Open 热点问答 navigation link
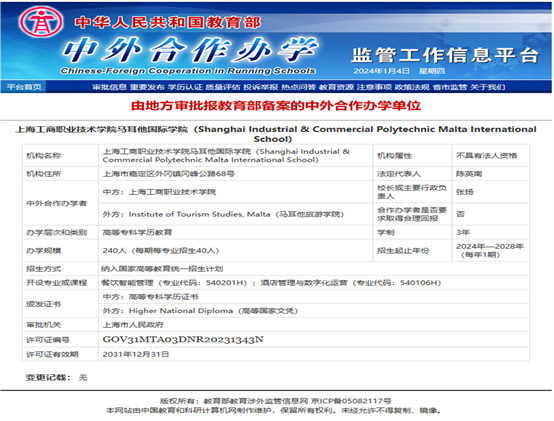The height and width of the screenshot is (421, 554). 299,87
